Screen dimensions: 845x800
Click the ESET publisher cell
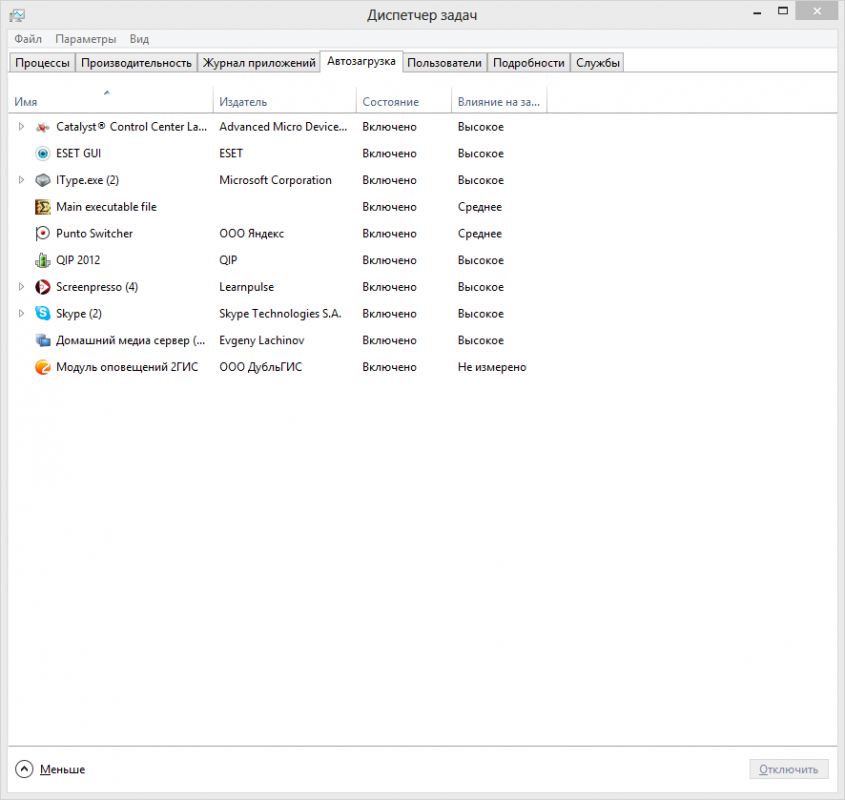coord(231,154)
